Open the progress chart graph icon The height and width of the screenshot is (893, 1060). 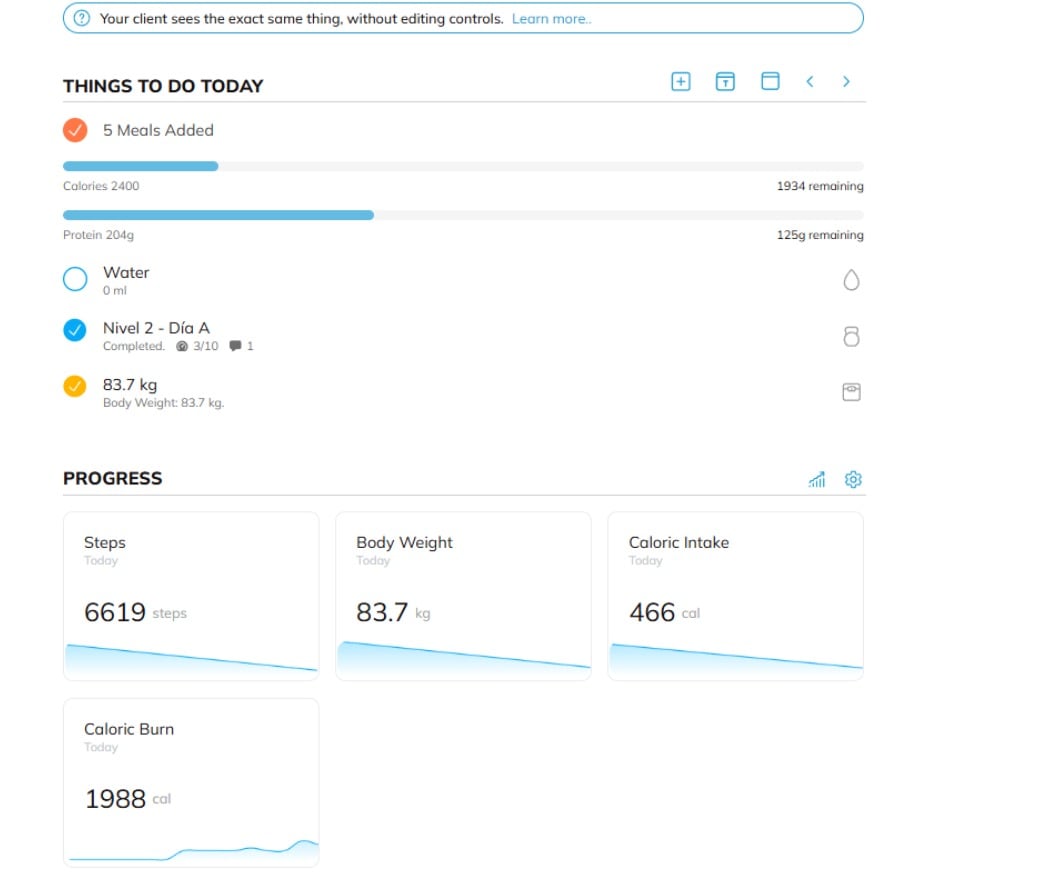[x=817, y=480]
